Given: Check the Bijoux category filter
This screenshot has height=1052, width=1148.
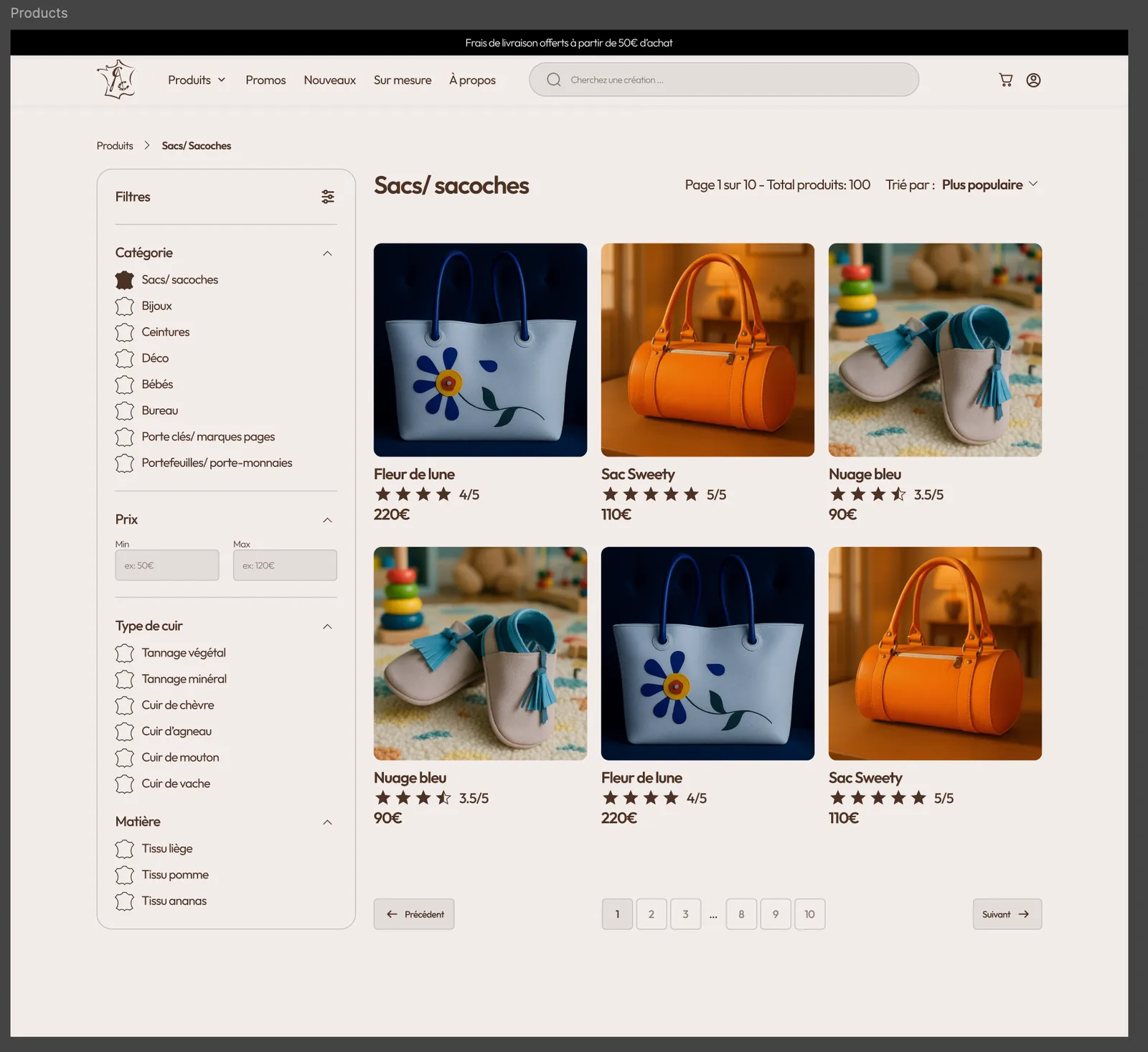Looking at the screenshot, I should coord(123,306).
